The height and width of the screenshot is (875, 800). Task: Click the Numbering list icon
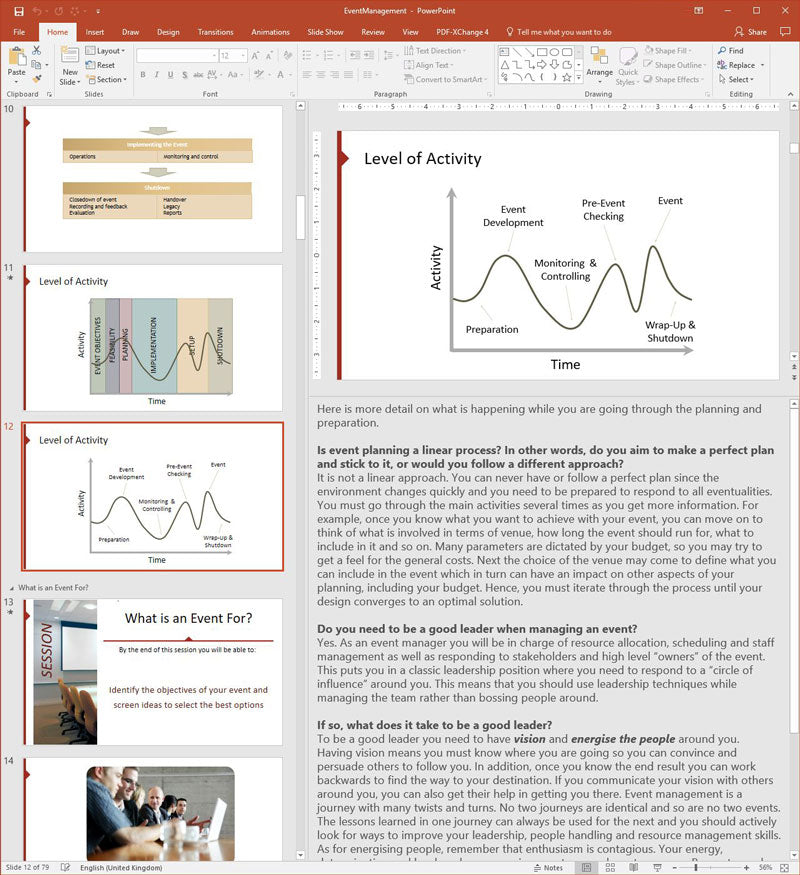(330, 55)
